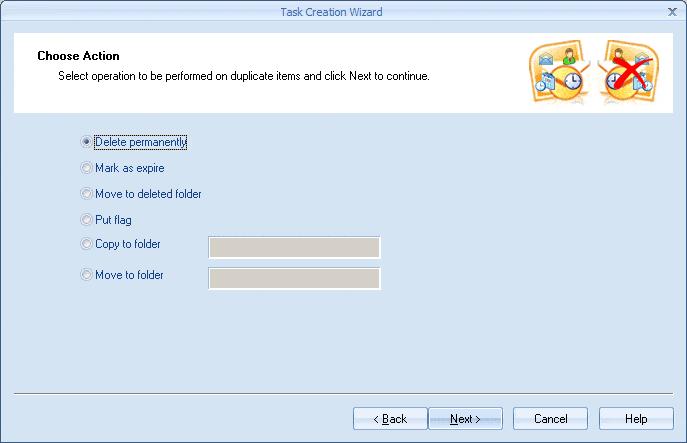Image resolution: width=687 pixels, height=443 pixels.
Task: Enable the Put flag radio button
Action: click(x=87, y=220)
